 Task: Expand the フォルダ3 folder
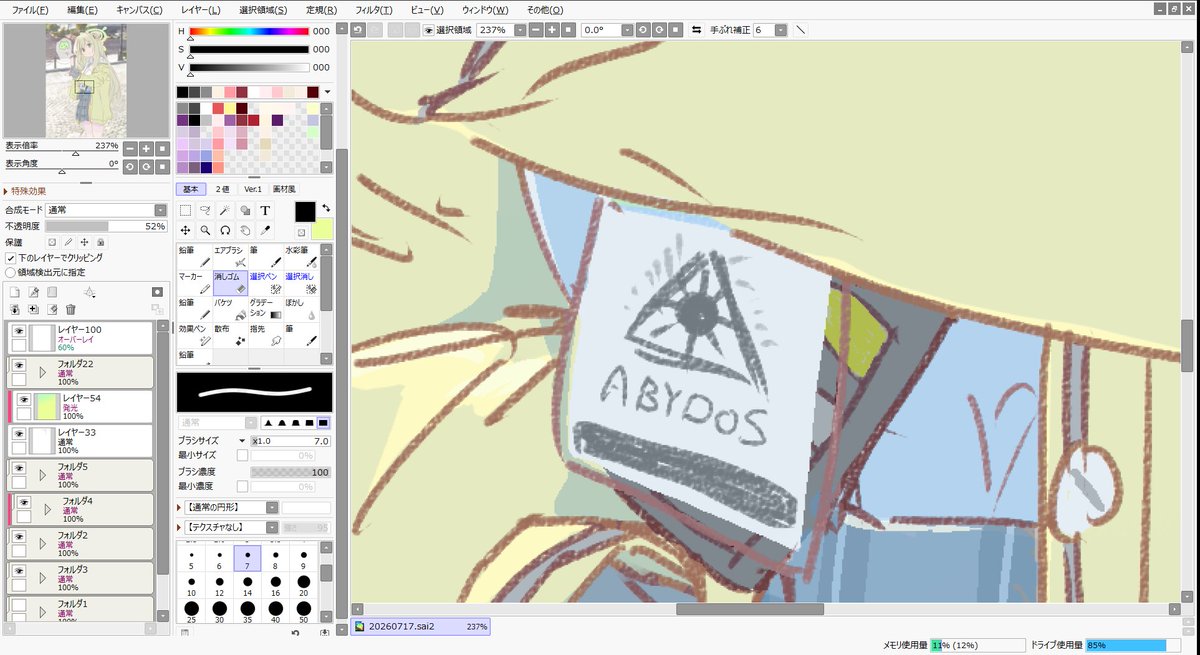pyautogui.click(x=42, y=578)
